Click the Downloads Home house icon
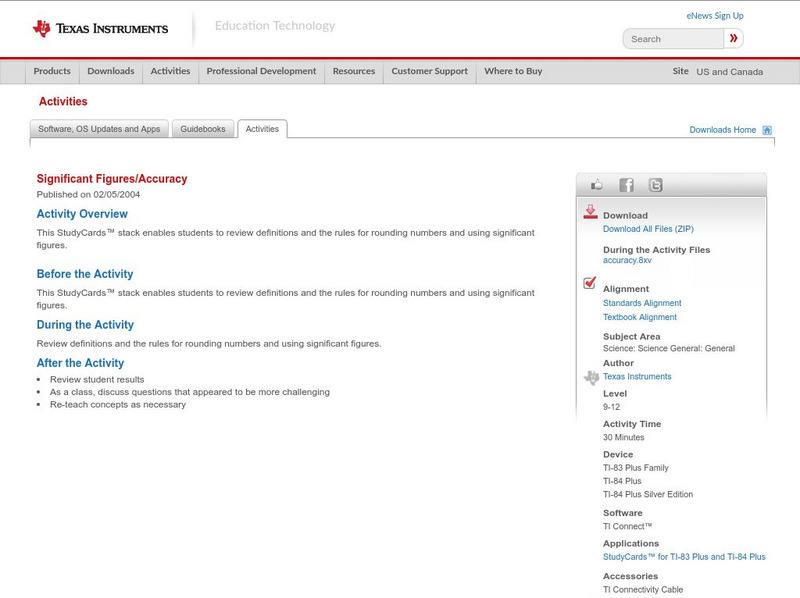 coord(767,130)
